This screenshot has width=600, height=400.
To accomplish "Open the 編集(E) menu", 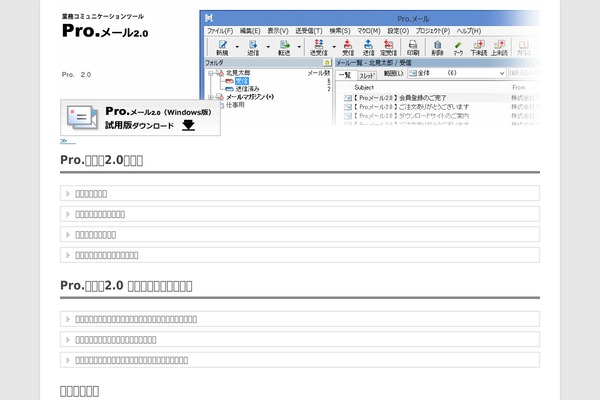I will [x=250, y=31].
